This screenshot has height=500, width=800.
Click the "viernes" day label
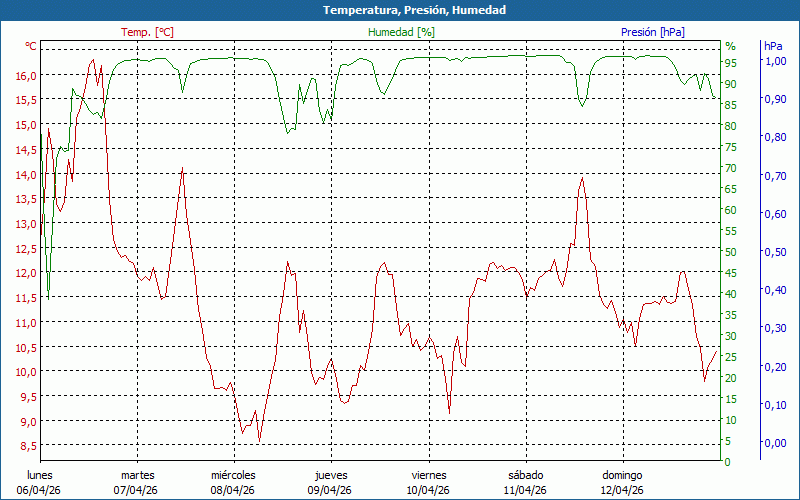[428, 475]
